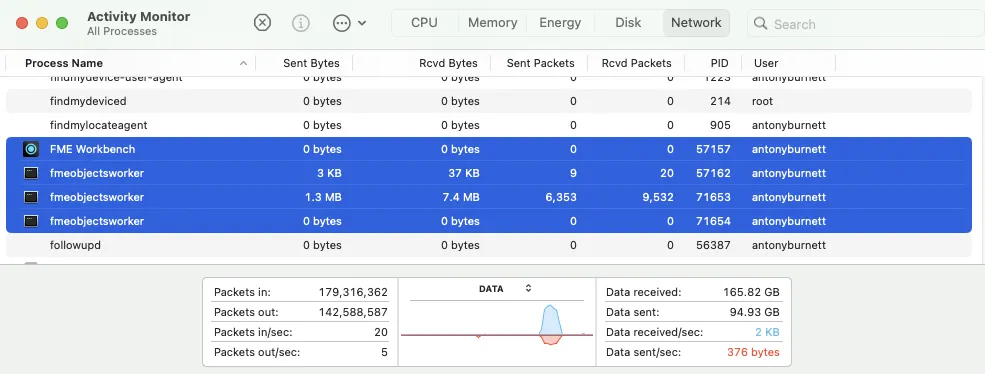Select the followupd process row

[x=489, y=245]
